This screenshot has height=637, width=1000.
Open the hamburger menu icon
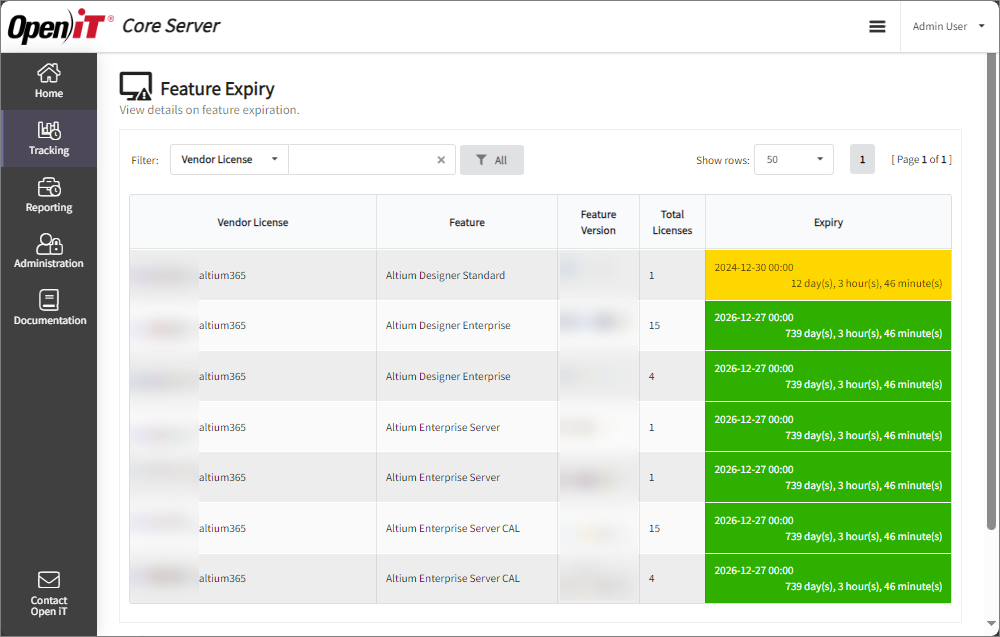(x=877, y=27)
